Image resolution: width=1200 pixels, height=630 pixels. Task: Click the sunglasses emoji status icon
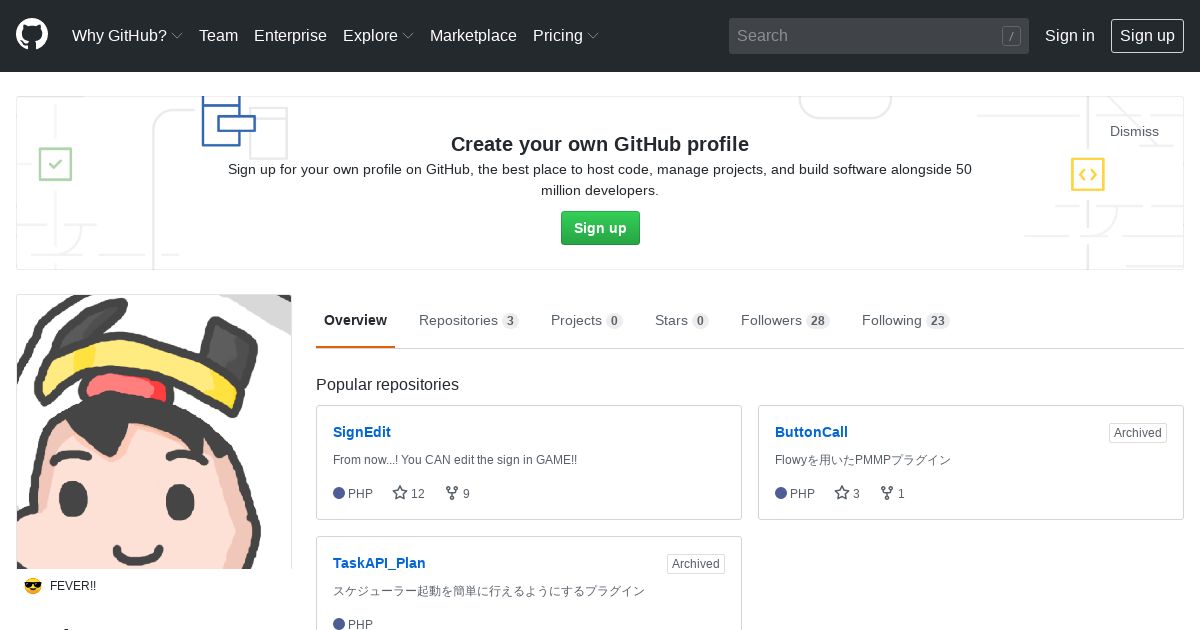click(33, 586)
